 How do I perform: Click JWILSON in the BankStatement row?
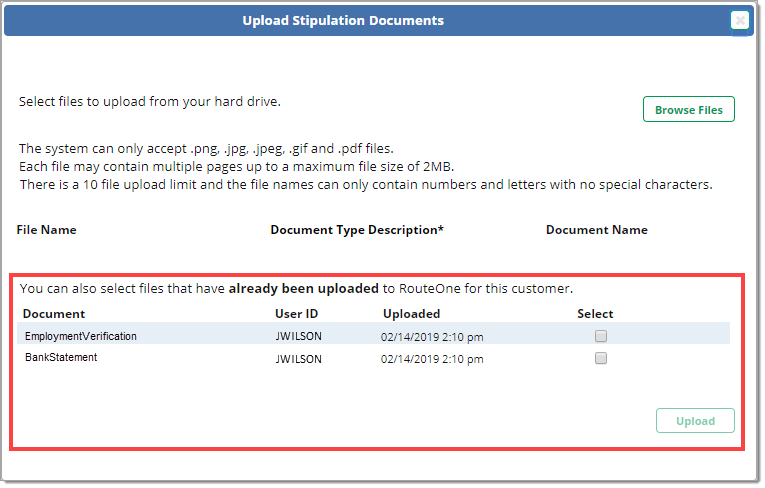[298, 359]
